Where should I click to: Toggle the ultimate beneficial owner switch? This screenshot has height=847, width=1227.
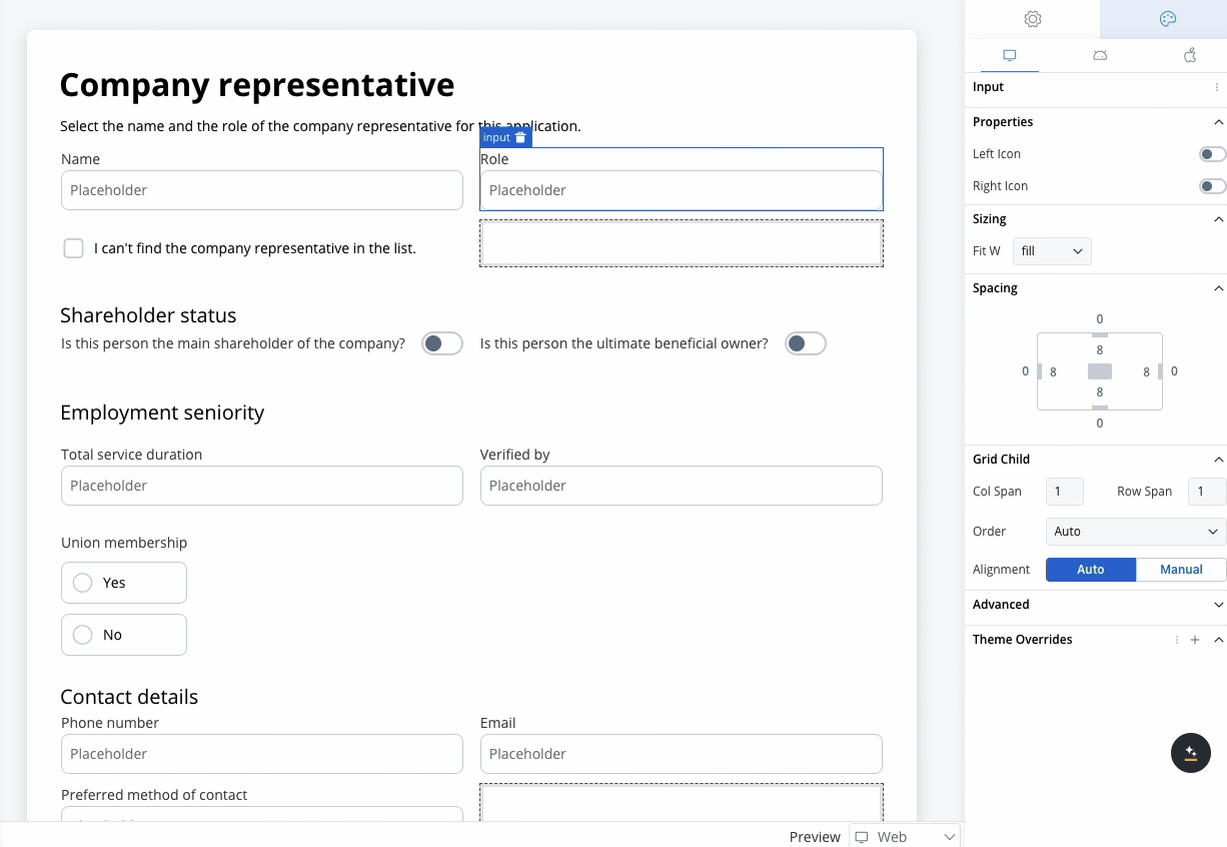805,344
